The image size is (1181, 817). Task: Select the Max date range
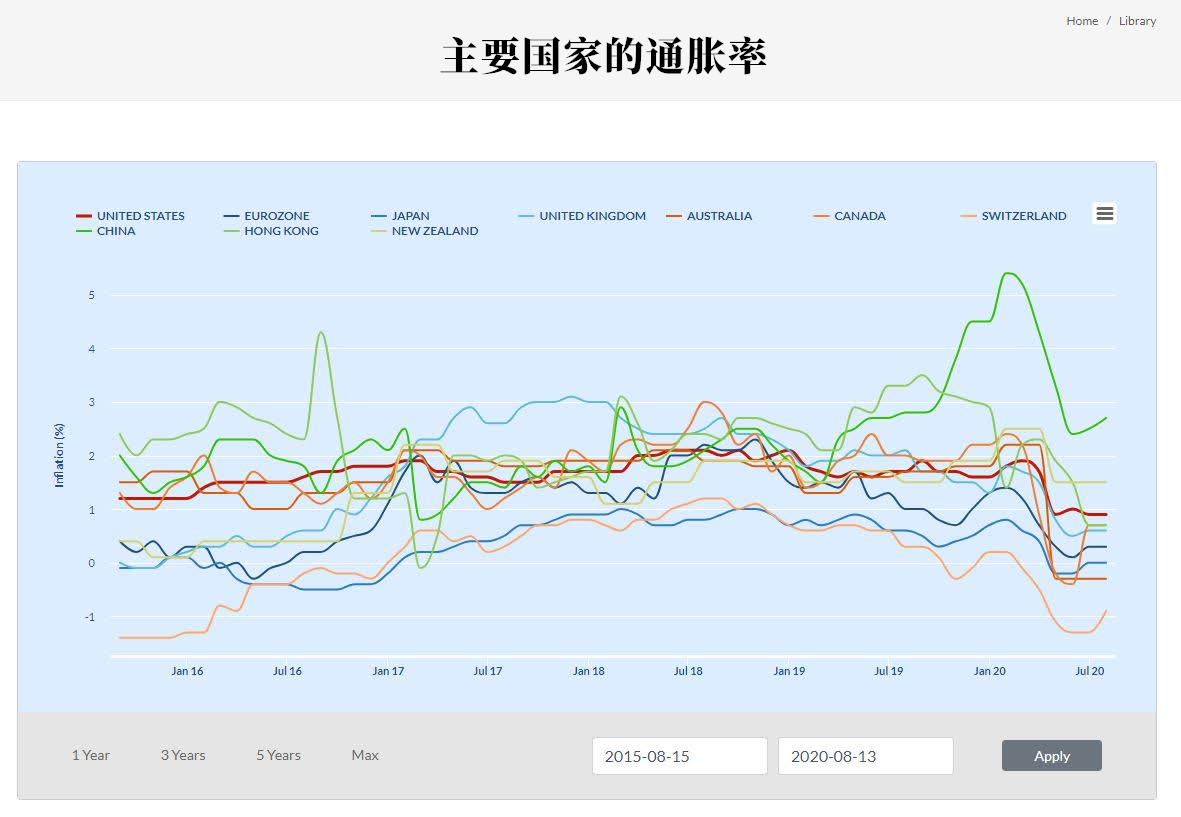click(364, 755)
